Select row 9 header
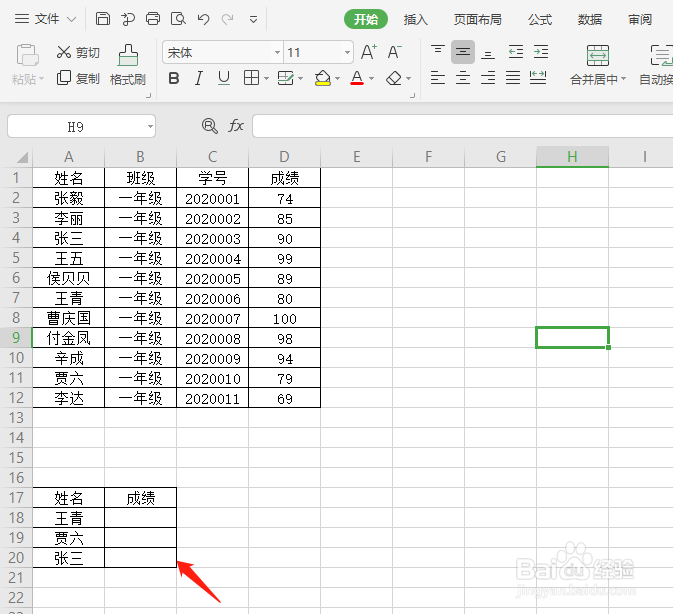Viewport: 673px width, 614px height. click(16, 338)
